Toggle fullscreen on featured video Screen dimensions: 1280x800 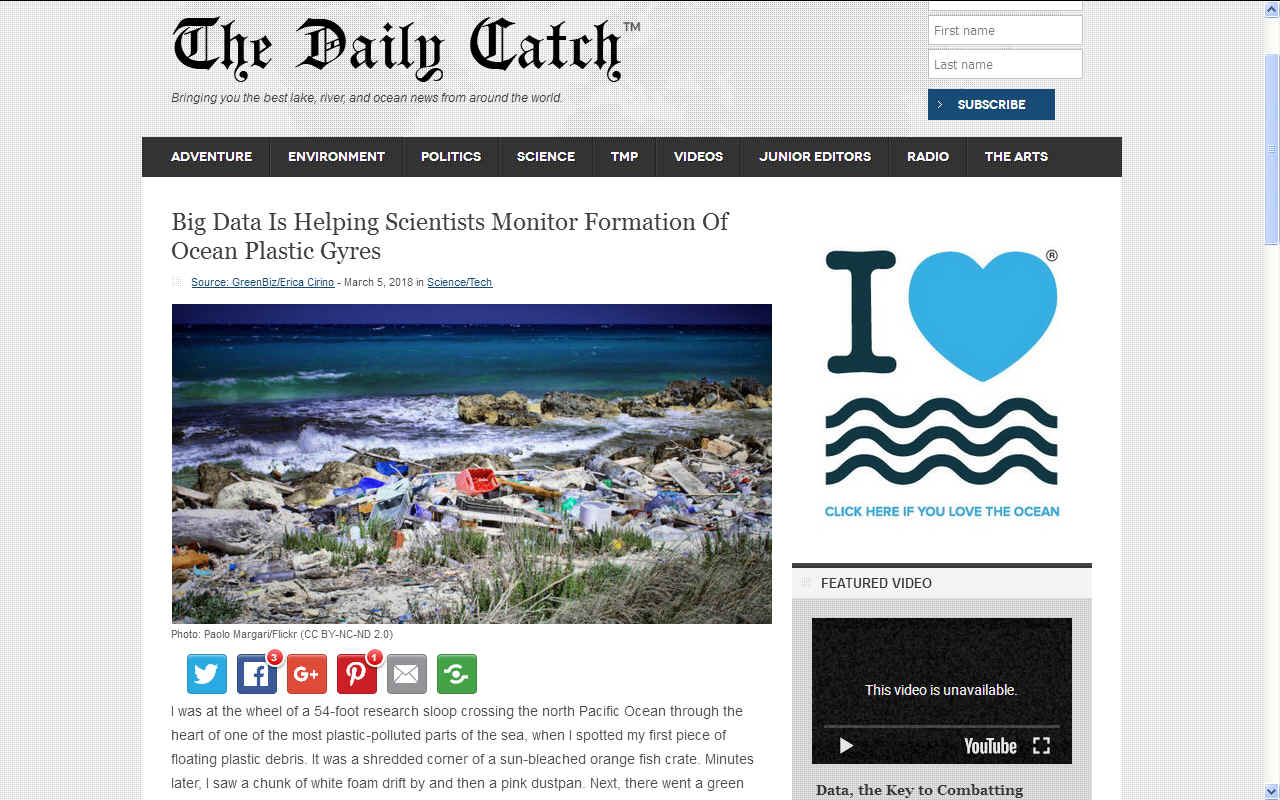coord(1041,746)
